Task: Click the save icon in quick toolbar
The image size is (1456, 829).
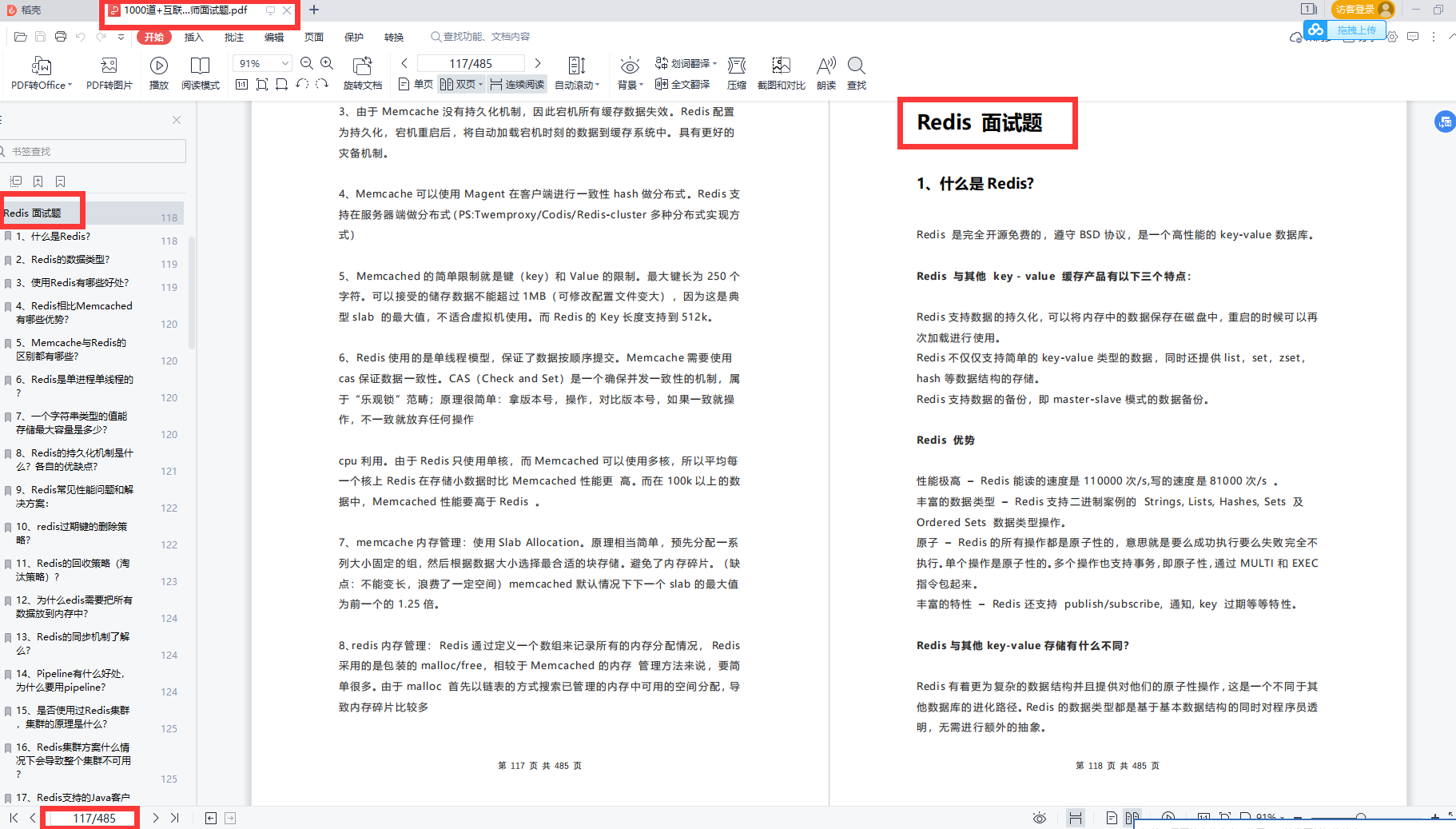Action: [41, 37]
